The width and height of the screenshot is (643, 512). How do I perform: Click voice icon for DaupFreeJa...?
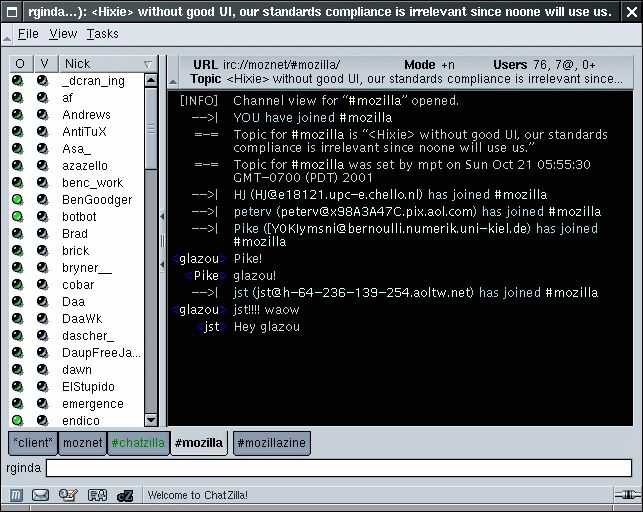pyautogui.click(x=43, y=352)
